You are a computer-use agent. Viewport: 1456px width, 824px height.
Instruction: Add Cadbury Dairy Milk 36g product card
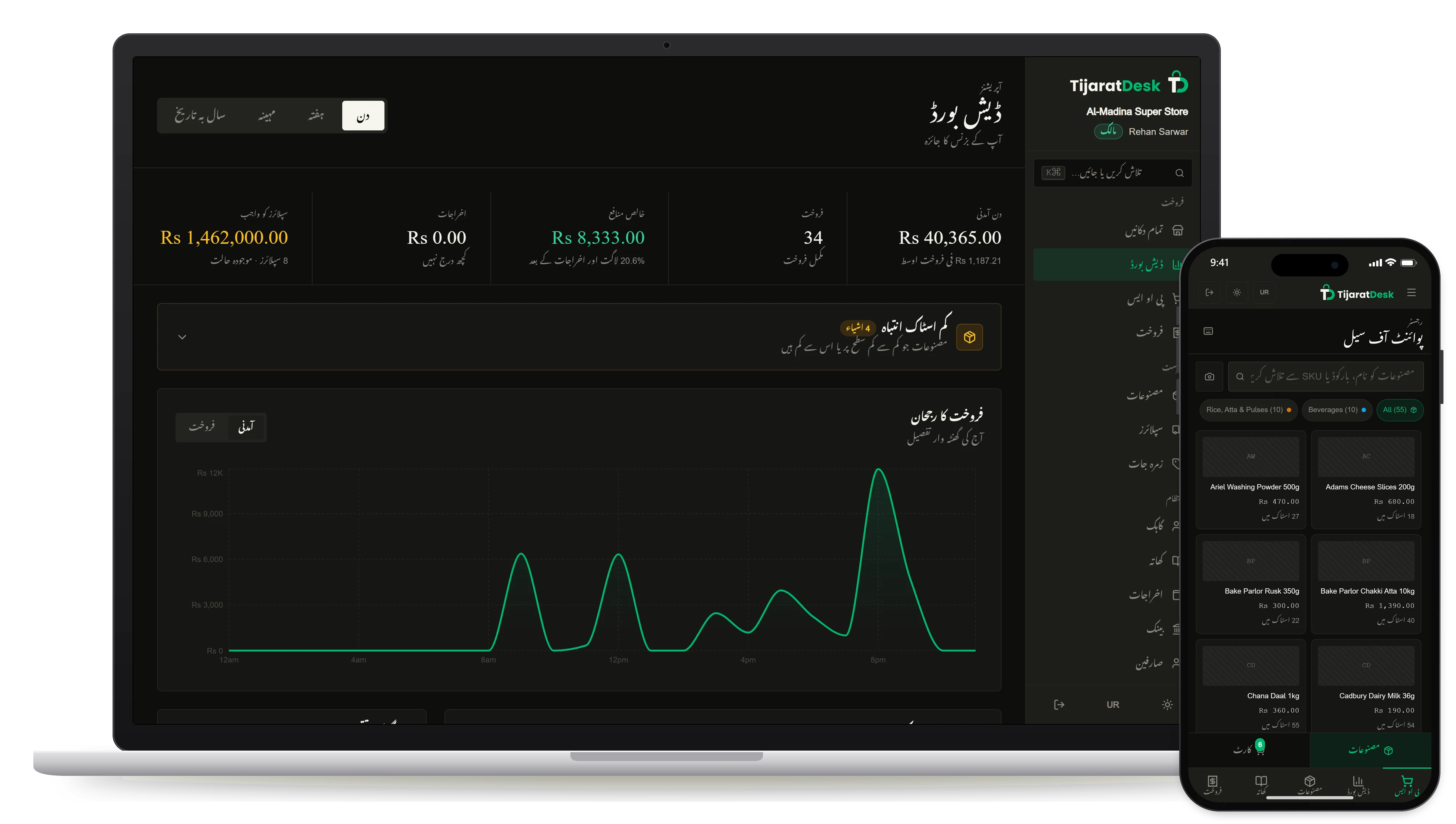(x=1366, y=686)
